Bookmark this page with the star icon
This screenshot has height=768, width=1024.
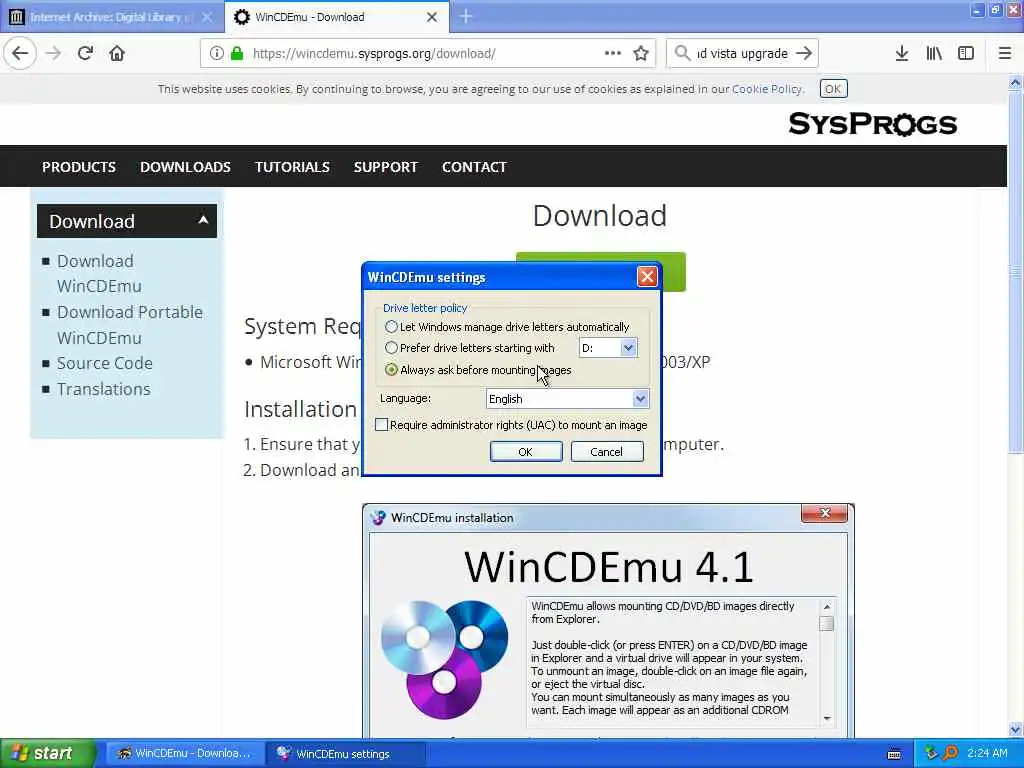[641, 54]
